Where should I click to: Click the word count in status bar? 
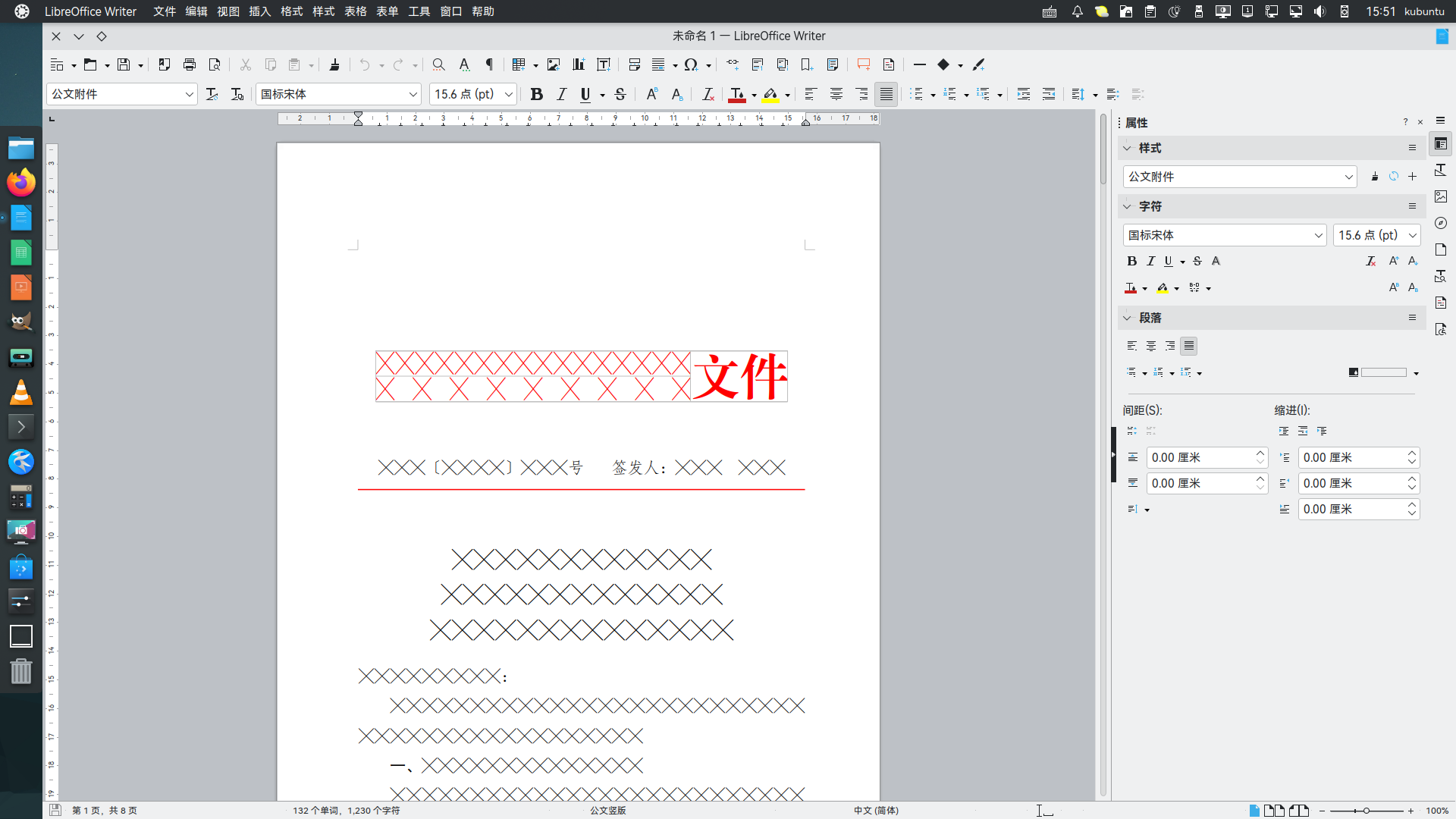coord(347,810)
